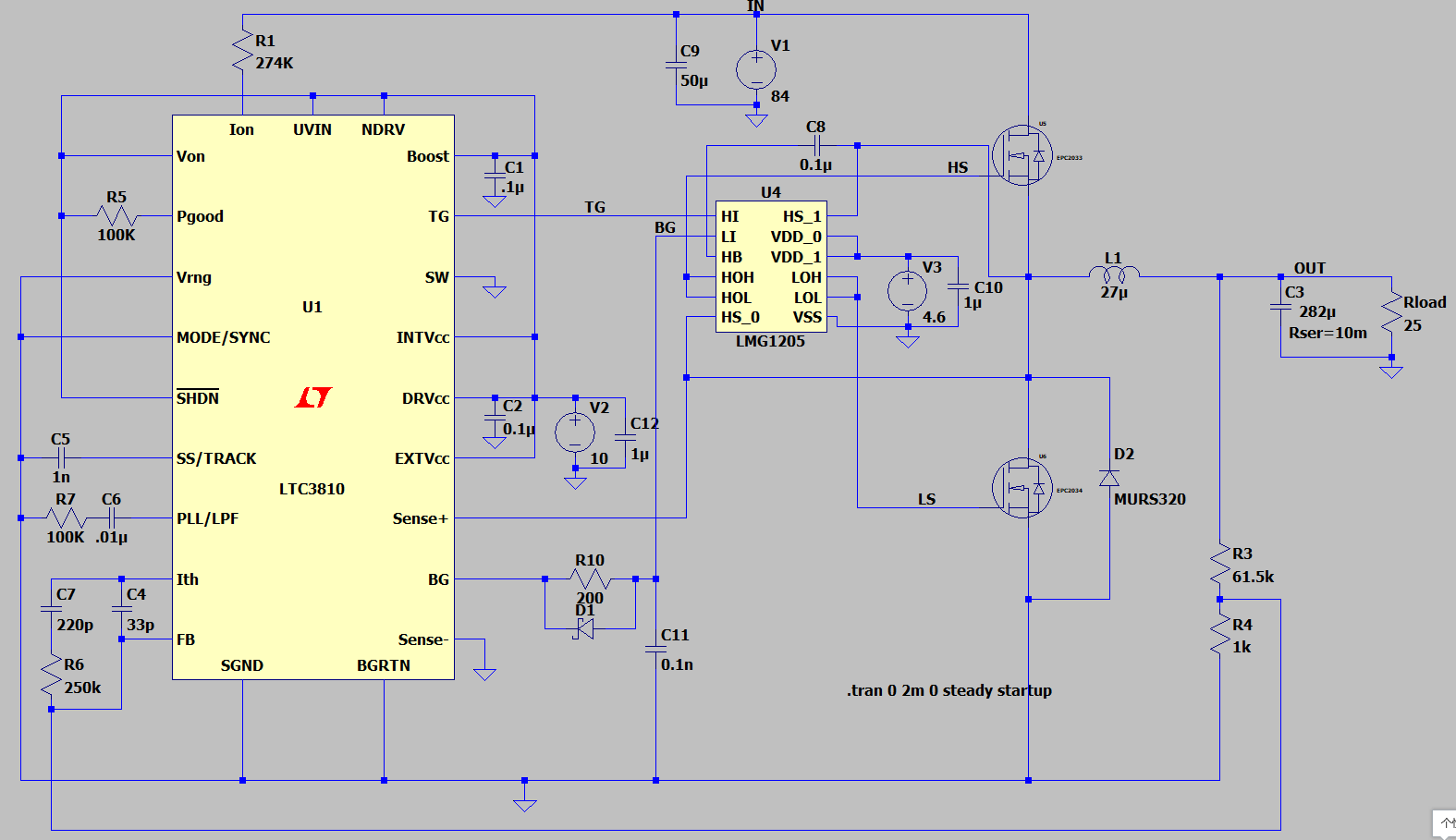The height and width of the screenshot is (840, 1456).
Task: Select the R1 resistor symbol
Action: click(242, 52)
